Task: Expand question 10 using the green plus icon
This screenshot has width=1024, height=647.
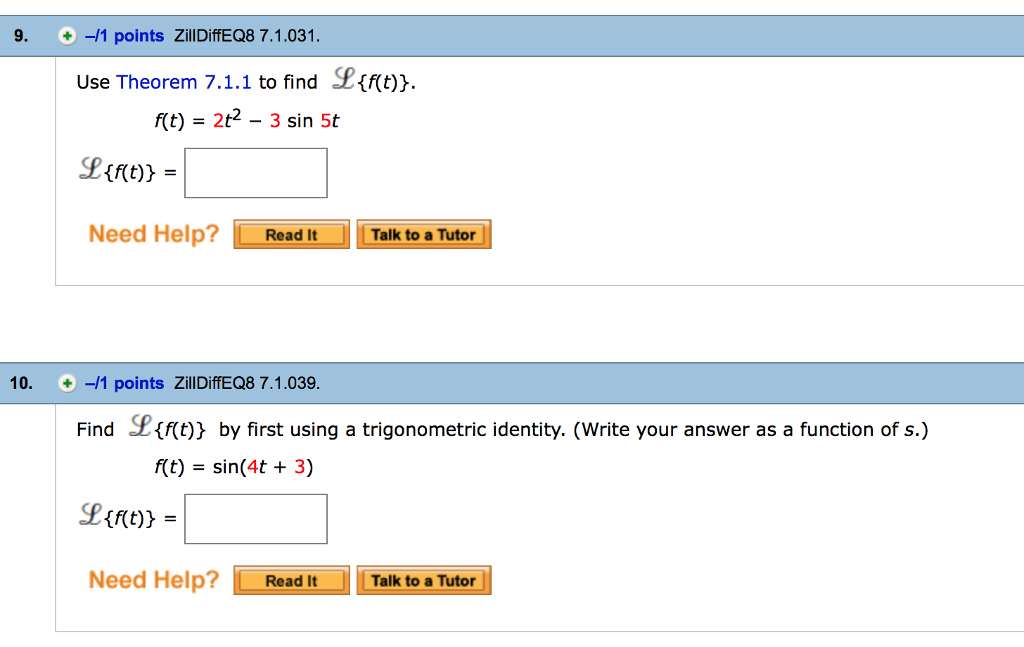Action: (x=66, y=383)
